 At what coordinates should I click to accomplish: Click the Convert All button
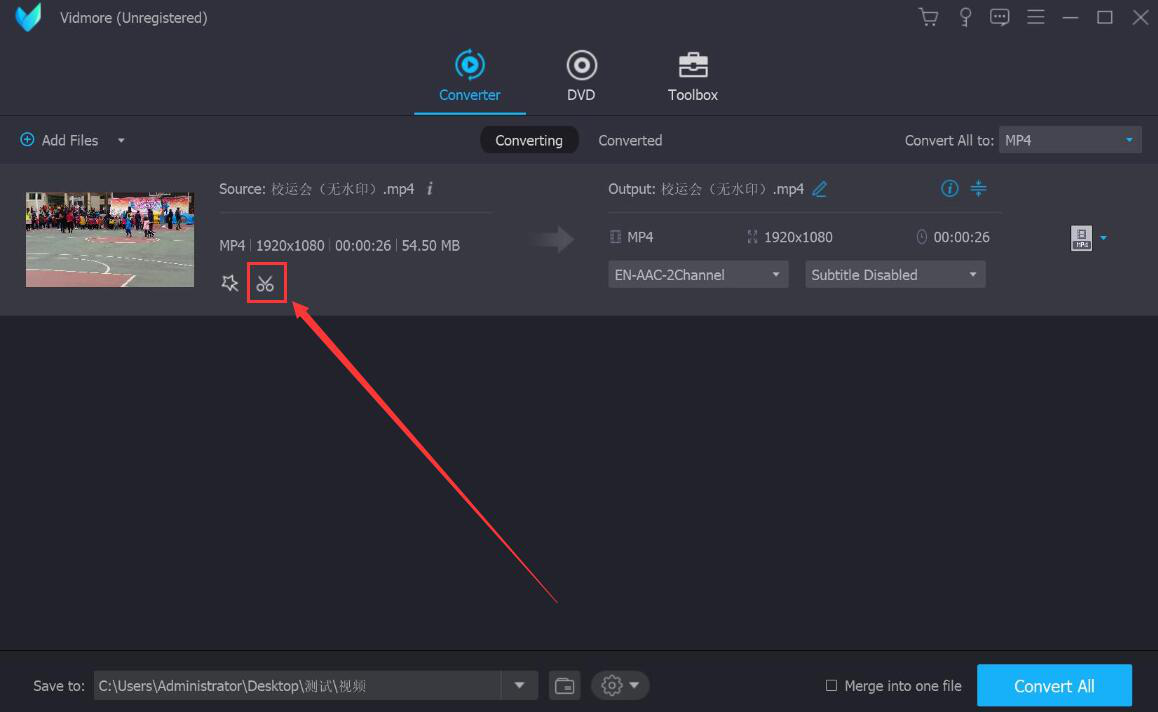click(1054, 685)
